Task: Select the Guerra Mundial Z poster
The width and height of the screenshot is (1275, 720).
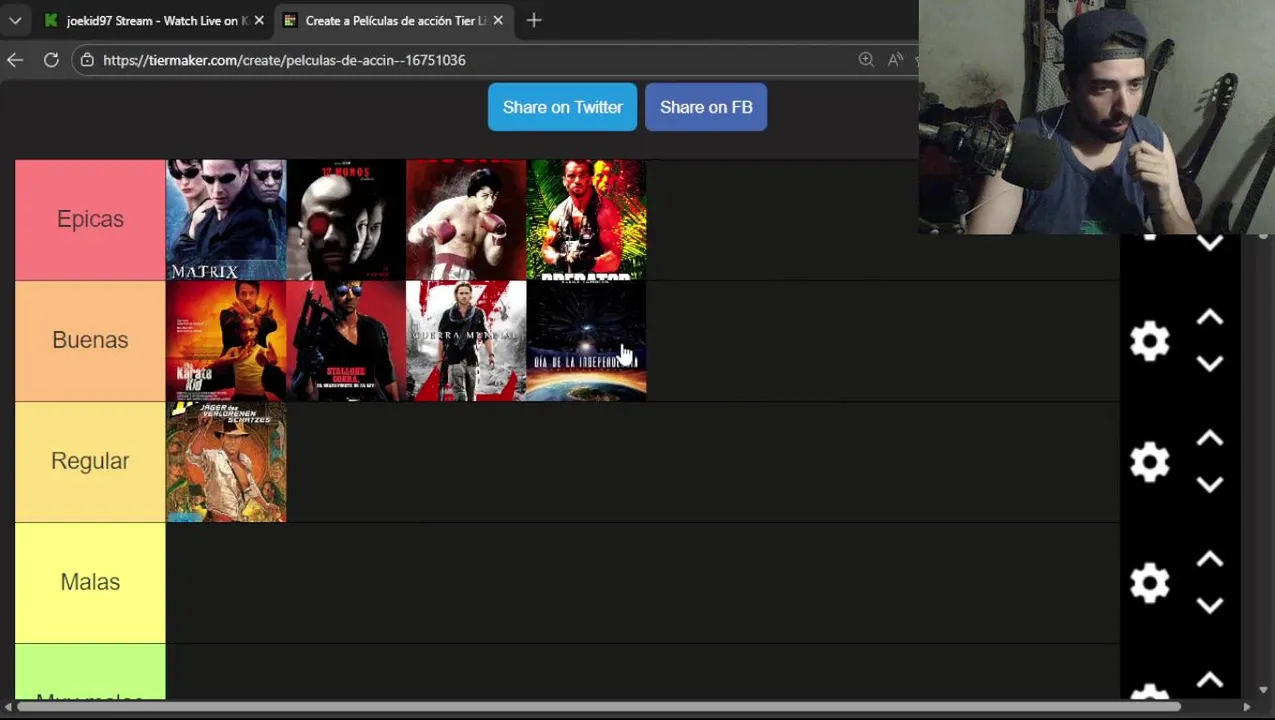Action: [466, 341]
